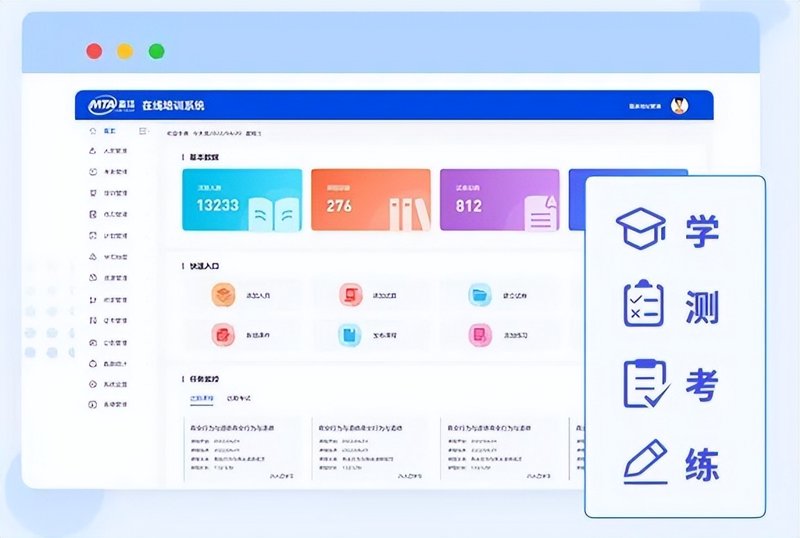Open the purple stat card showing 812

tap(499, 200)
